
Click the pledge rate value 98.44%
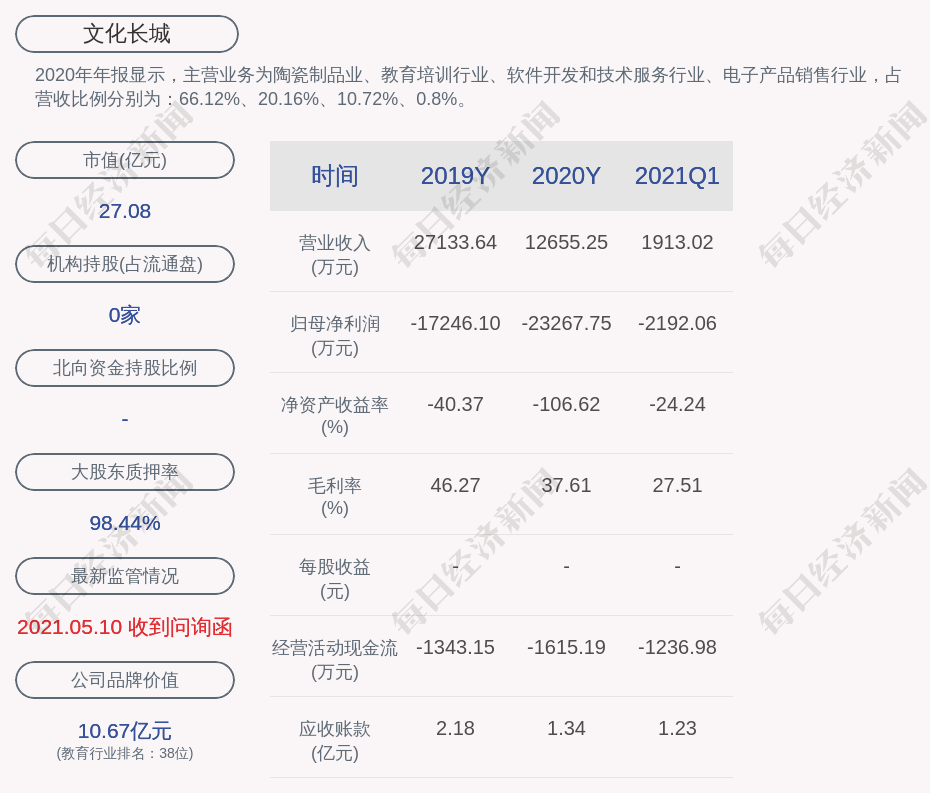pyautogui.click(x=125, y=523)
